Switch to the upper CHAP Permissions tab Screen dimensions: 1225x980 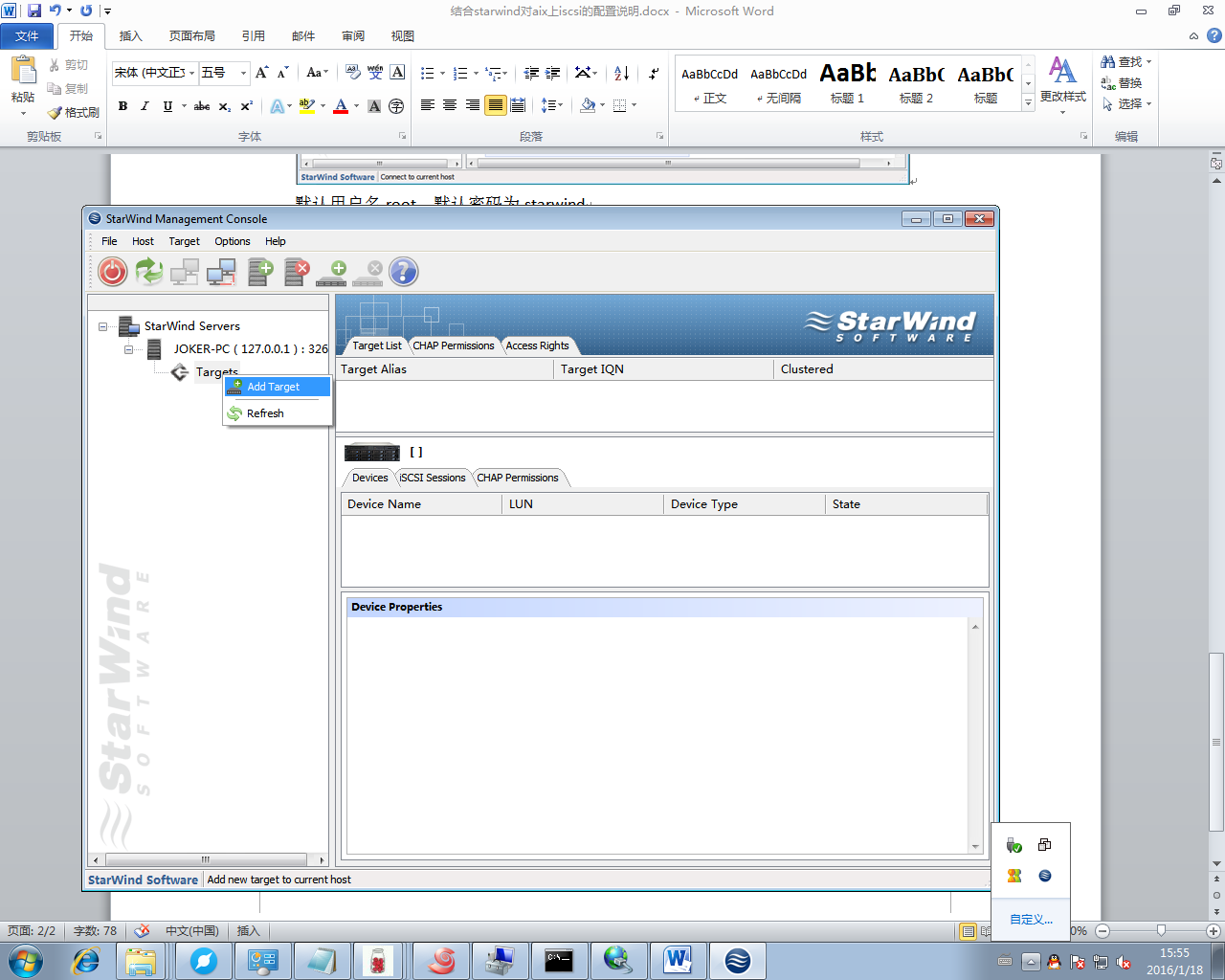[x=454, y=345]
